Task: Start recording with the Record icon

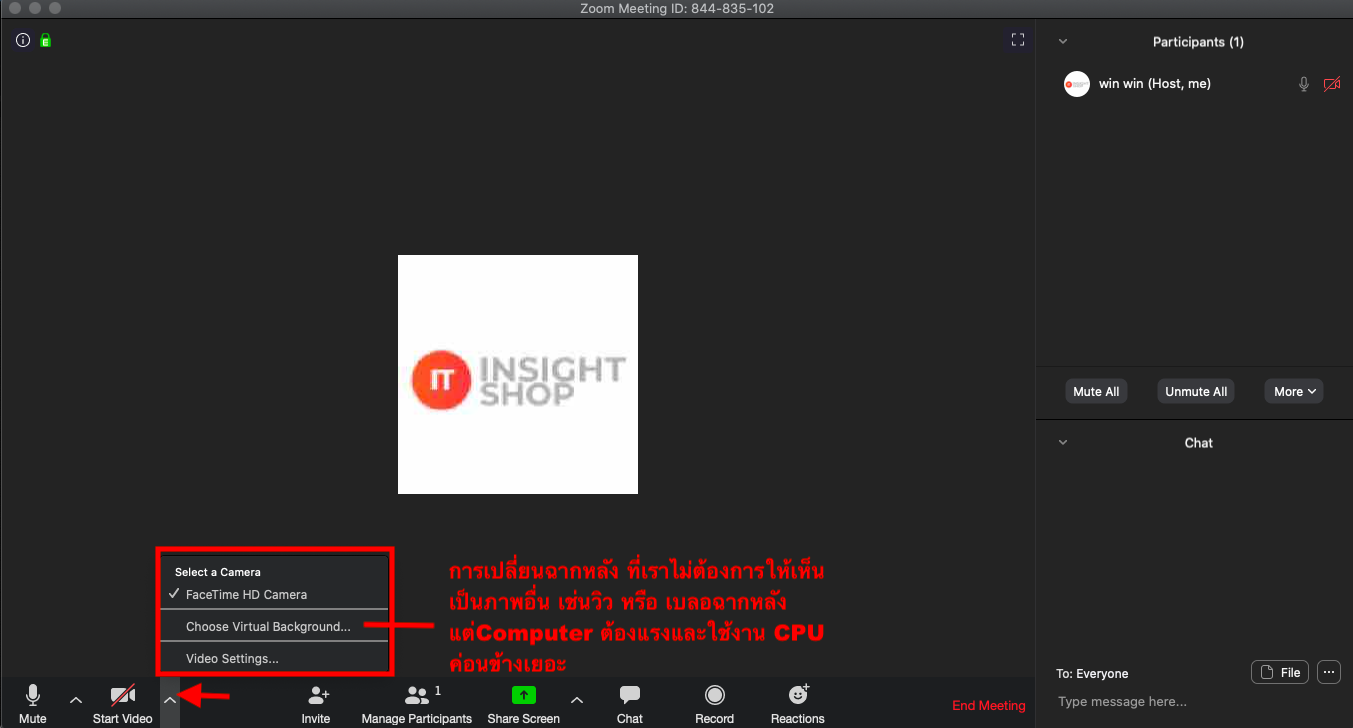Action: point(715,695)
